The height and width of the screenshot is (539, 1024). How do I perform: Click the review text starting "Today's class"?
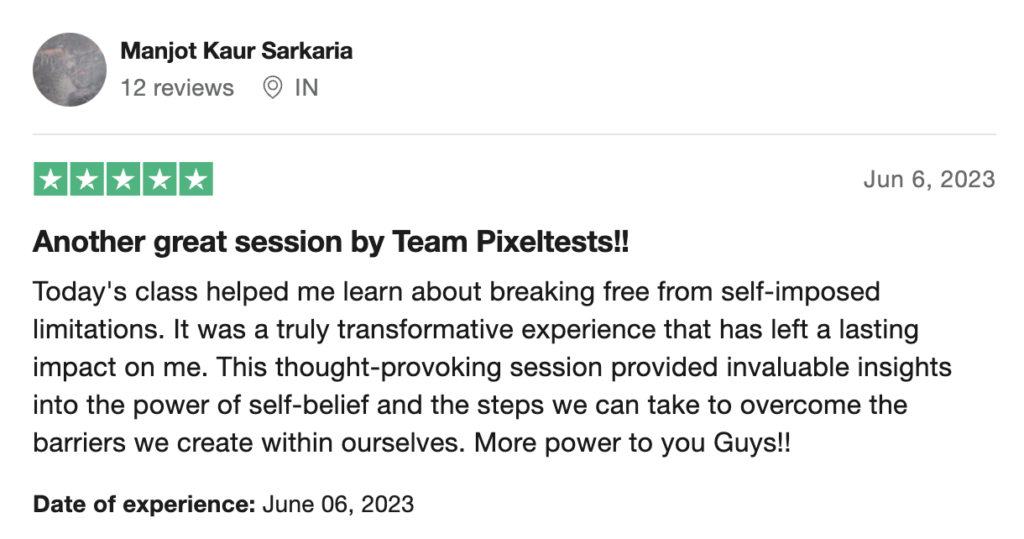tap(492, 367)
